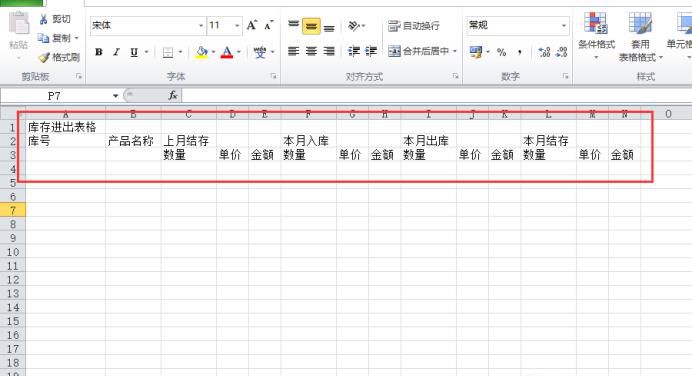
Task: Click Wrap Text (自动换行) button
Action: (414, 26)
